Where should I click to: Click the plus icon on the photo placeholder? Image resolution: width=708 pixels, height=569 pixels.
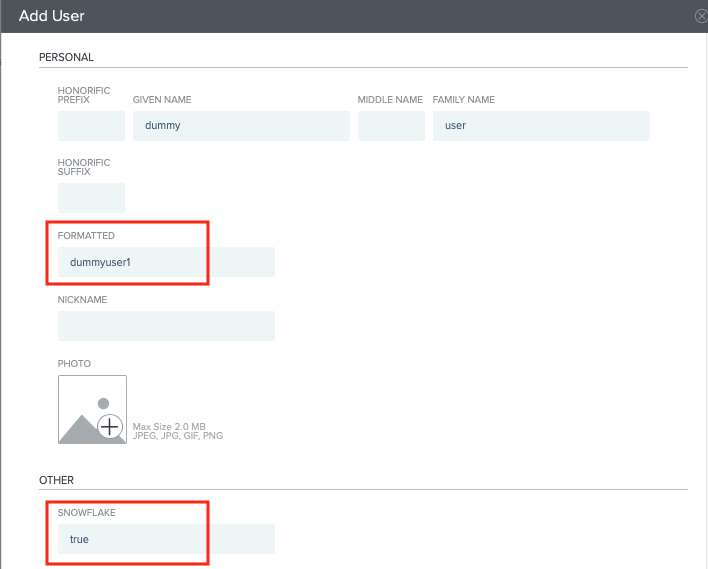point(110,426)
